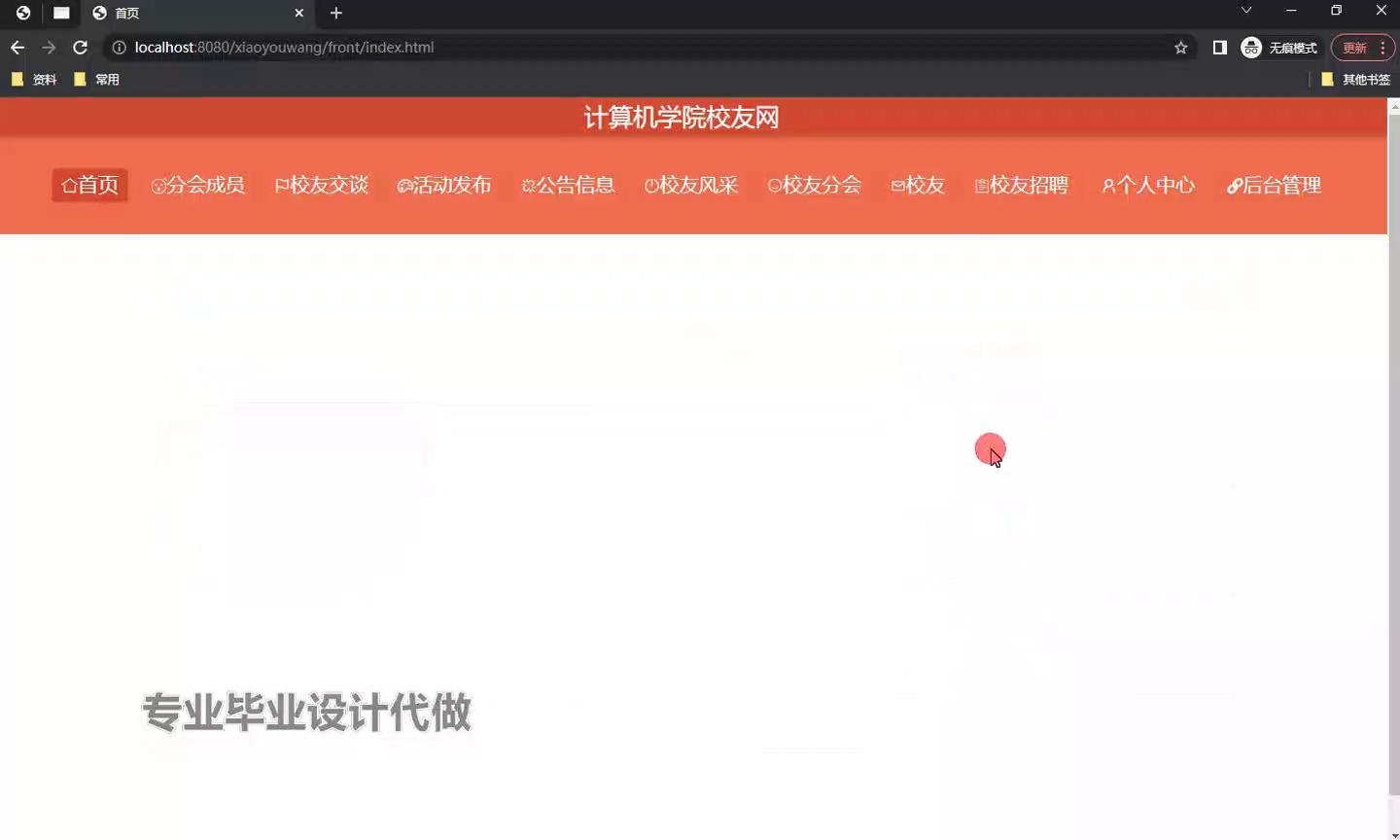Click the site info icon in address bar
This screenshot has height=840, width=1400.
[x=119, y=48]
